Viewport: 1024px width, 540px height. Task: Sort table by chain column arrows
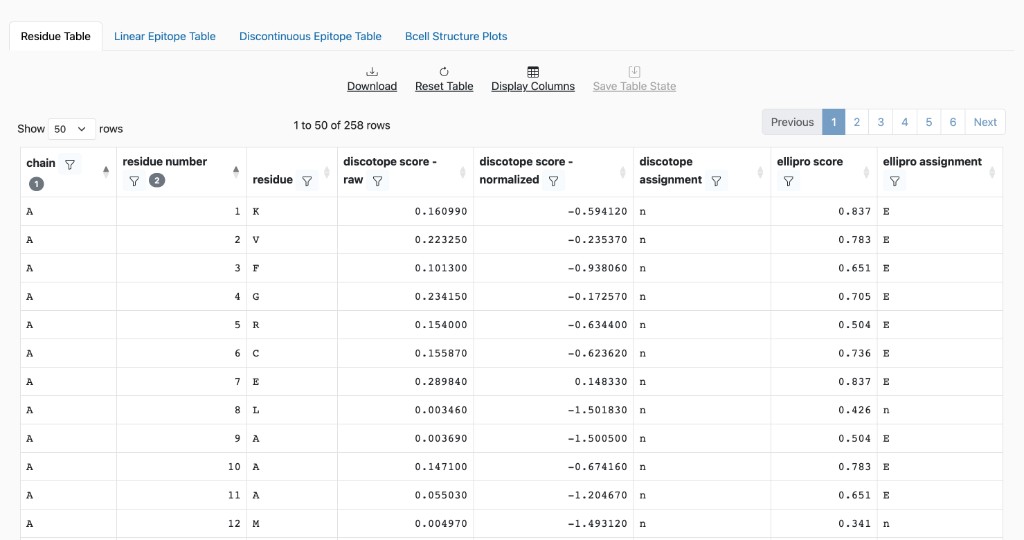coord(106,171)
